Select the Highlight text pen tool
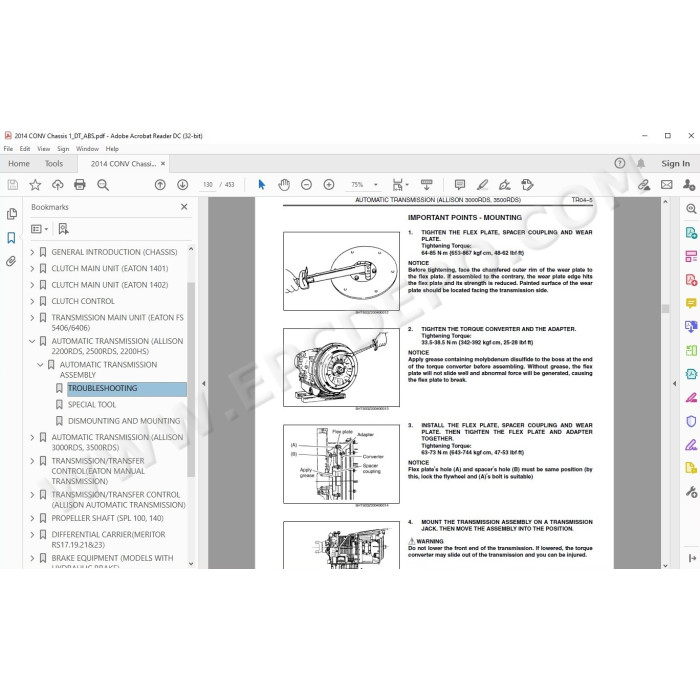 [482, 184]
